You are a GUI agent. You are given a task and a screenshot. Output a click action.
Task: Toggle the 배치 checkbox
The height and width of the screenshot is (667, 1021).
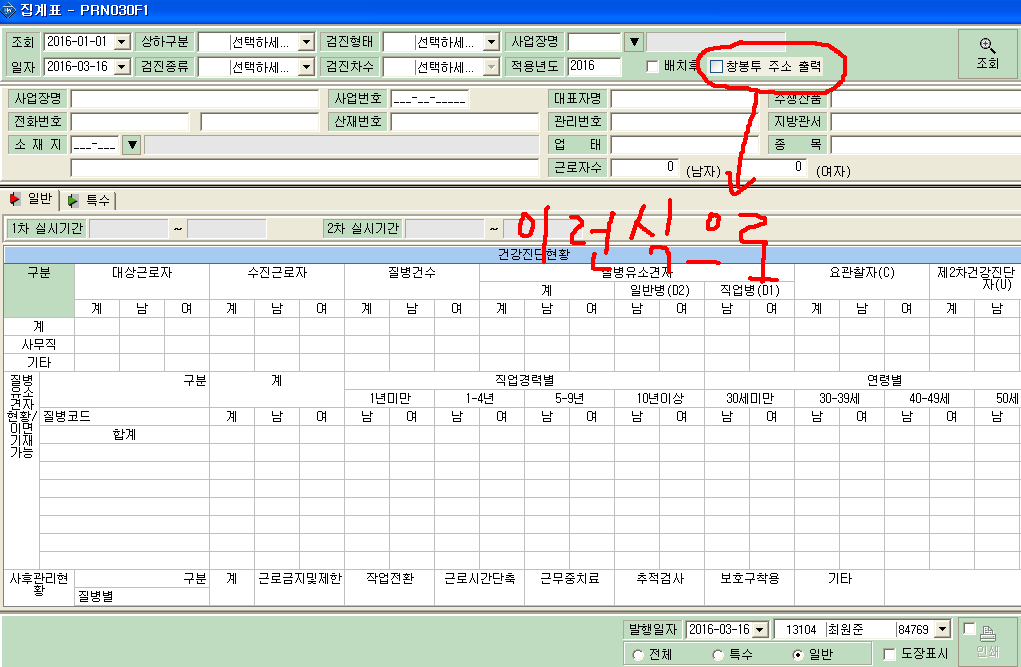pyautogui.click(x=652, y=66)
